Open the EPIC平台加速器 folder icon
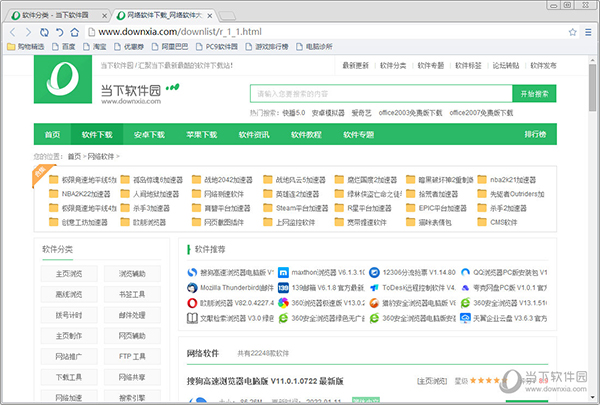 411,208
